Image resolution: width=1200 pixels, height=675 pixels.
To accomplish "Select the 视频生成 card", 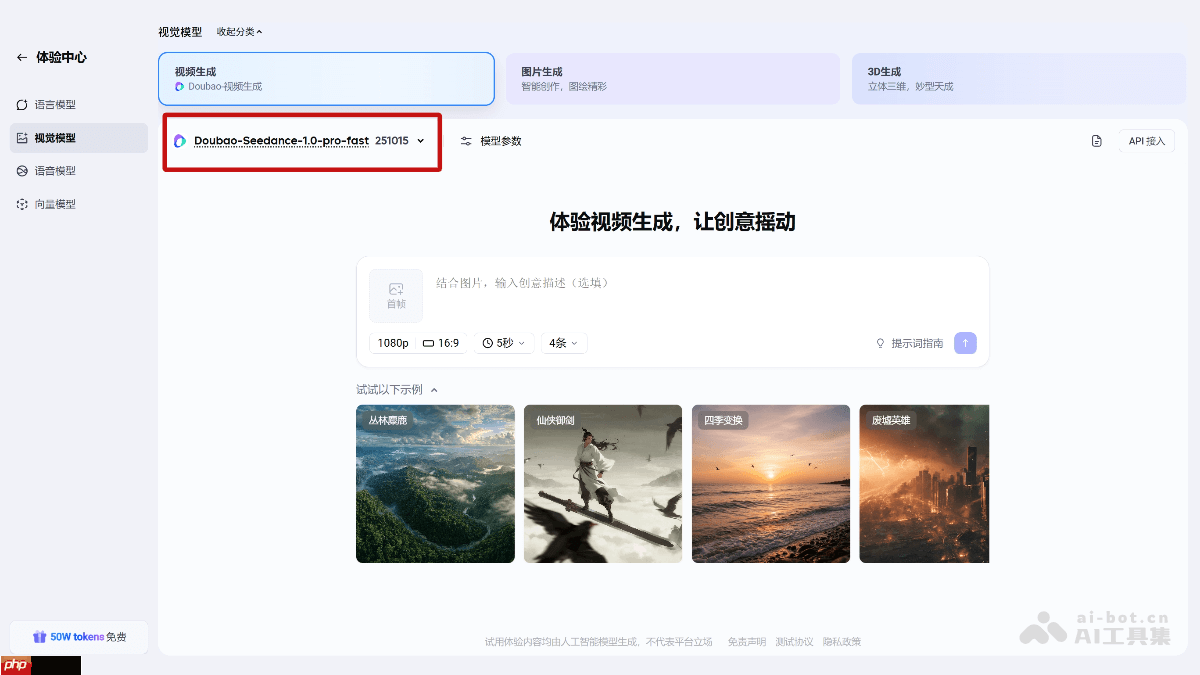I will click(326, 78).
